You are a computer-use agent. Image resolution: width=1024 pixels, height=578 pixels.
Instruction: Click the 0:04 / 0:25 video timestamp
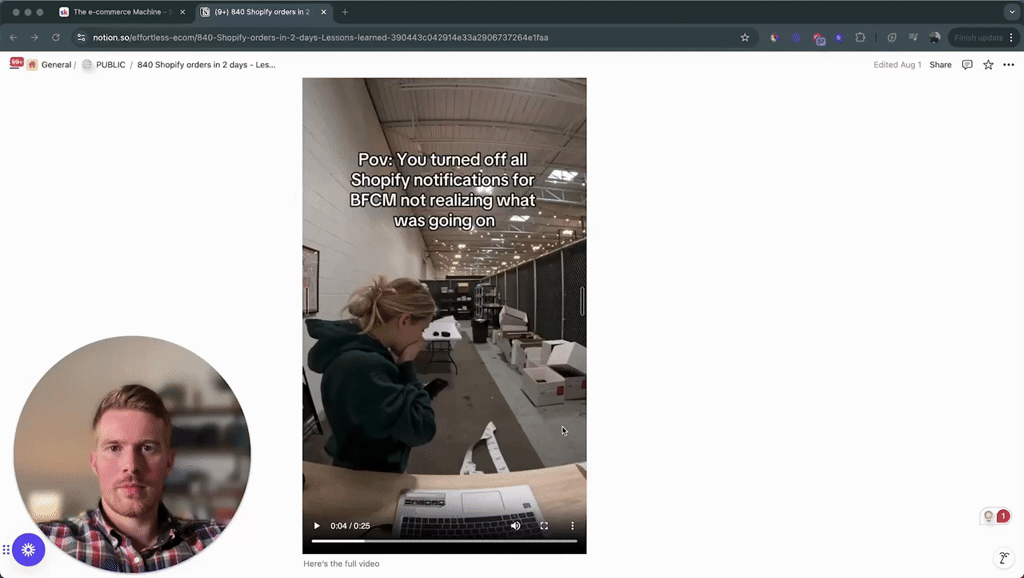pos(350,526)
